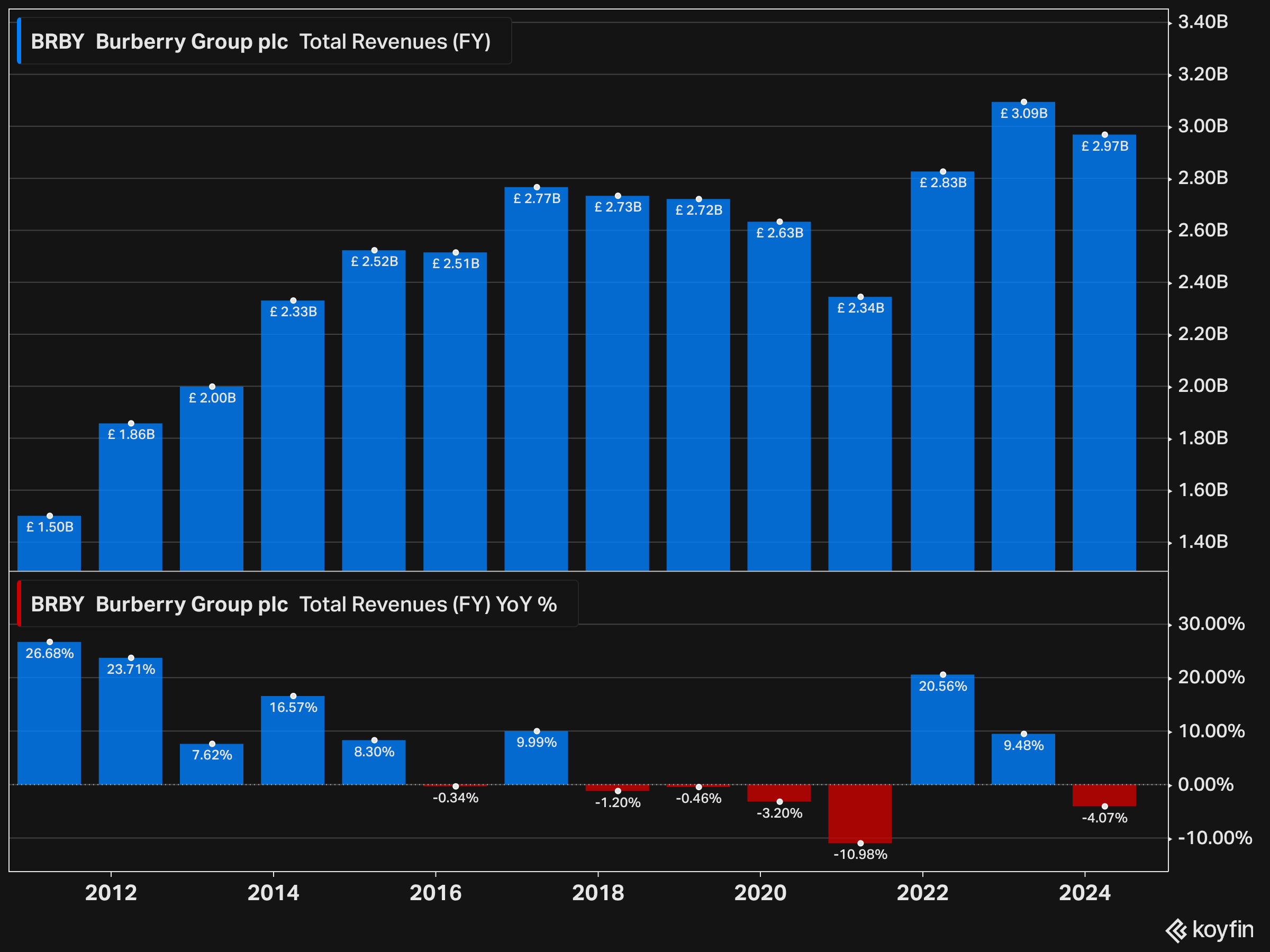
Task: Click the 3.00B y-axis tick
Action: 1203,126
